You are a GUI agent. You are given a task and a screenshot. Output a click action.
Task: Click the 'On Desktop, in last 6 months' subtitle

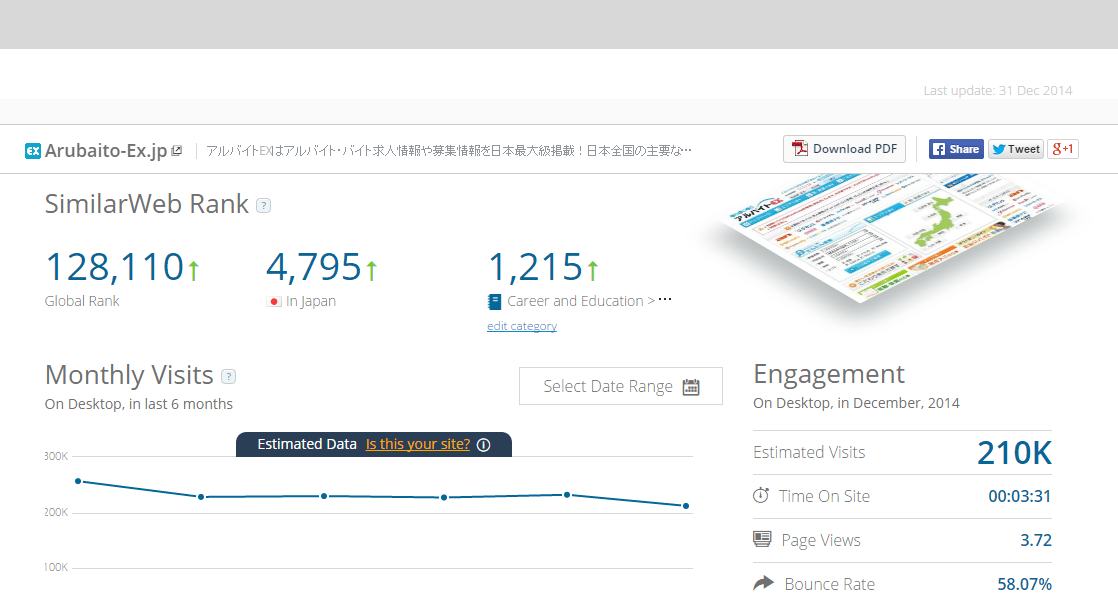pos(138,404)
